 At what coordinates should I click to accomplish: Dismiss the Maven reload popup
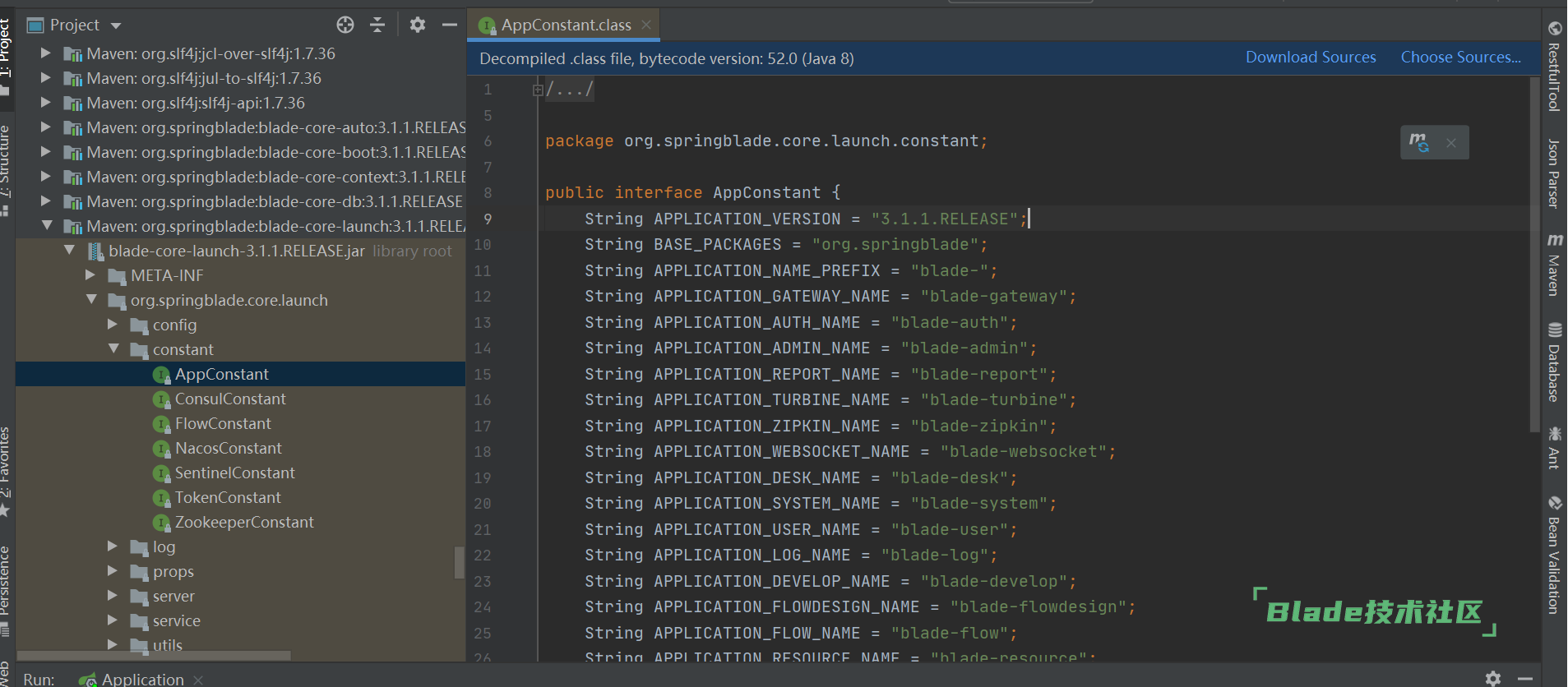coord(1451,143)
